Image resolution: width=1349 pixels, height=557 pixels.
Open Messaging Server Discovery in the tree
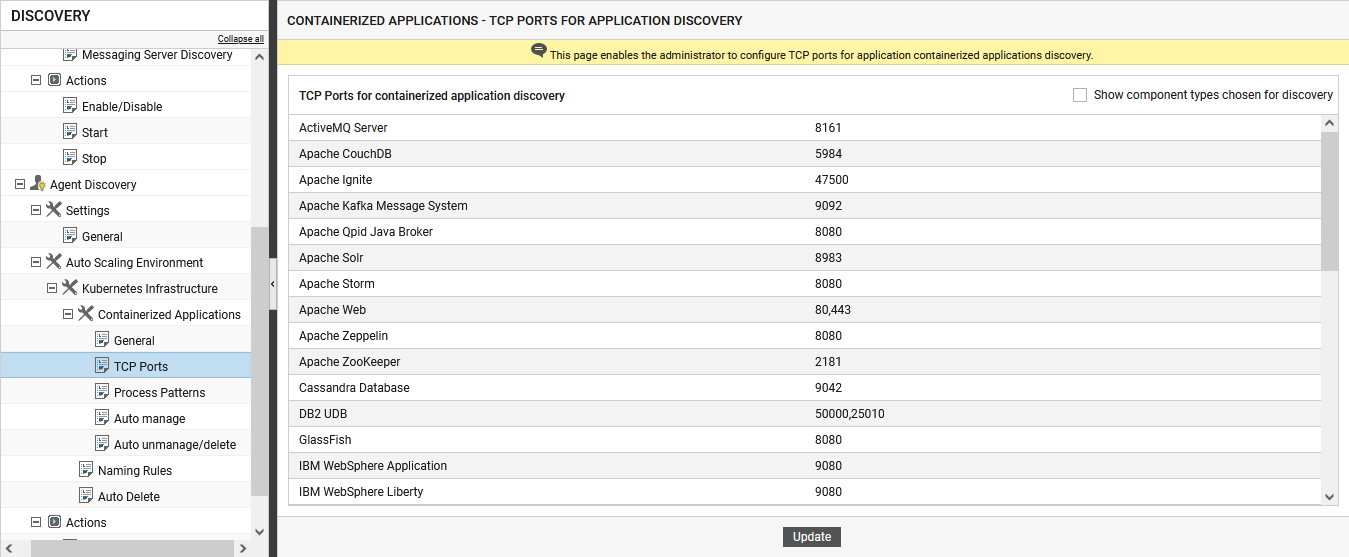tap(157, 55)
